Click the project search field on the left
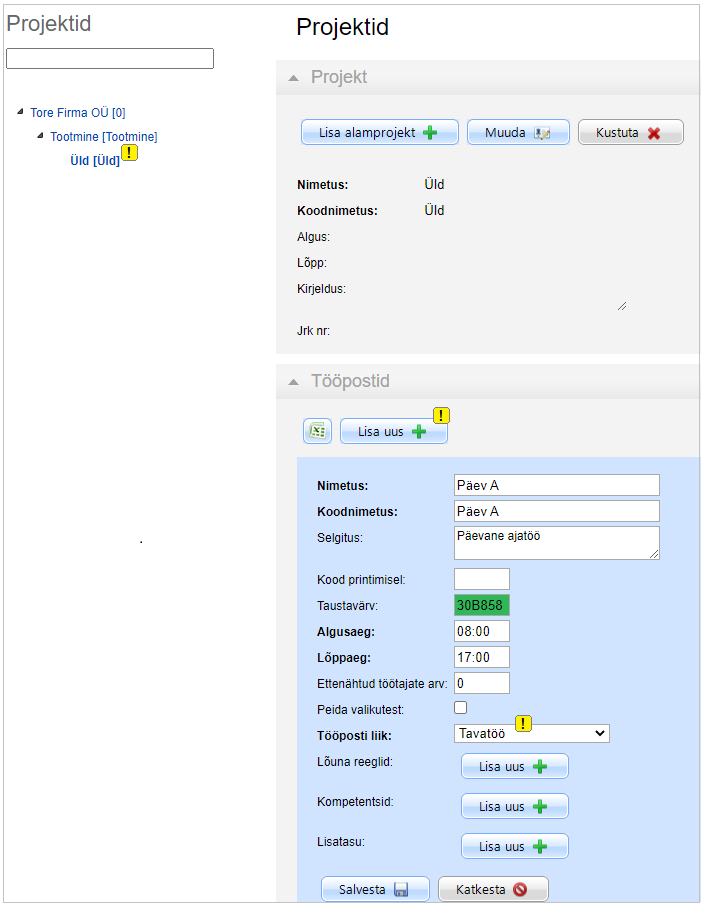 point(110,59)
